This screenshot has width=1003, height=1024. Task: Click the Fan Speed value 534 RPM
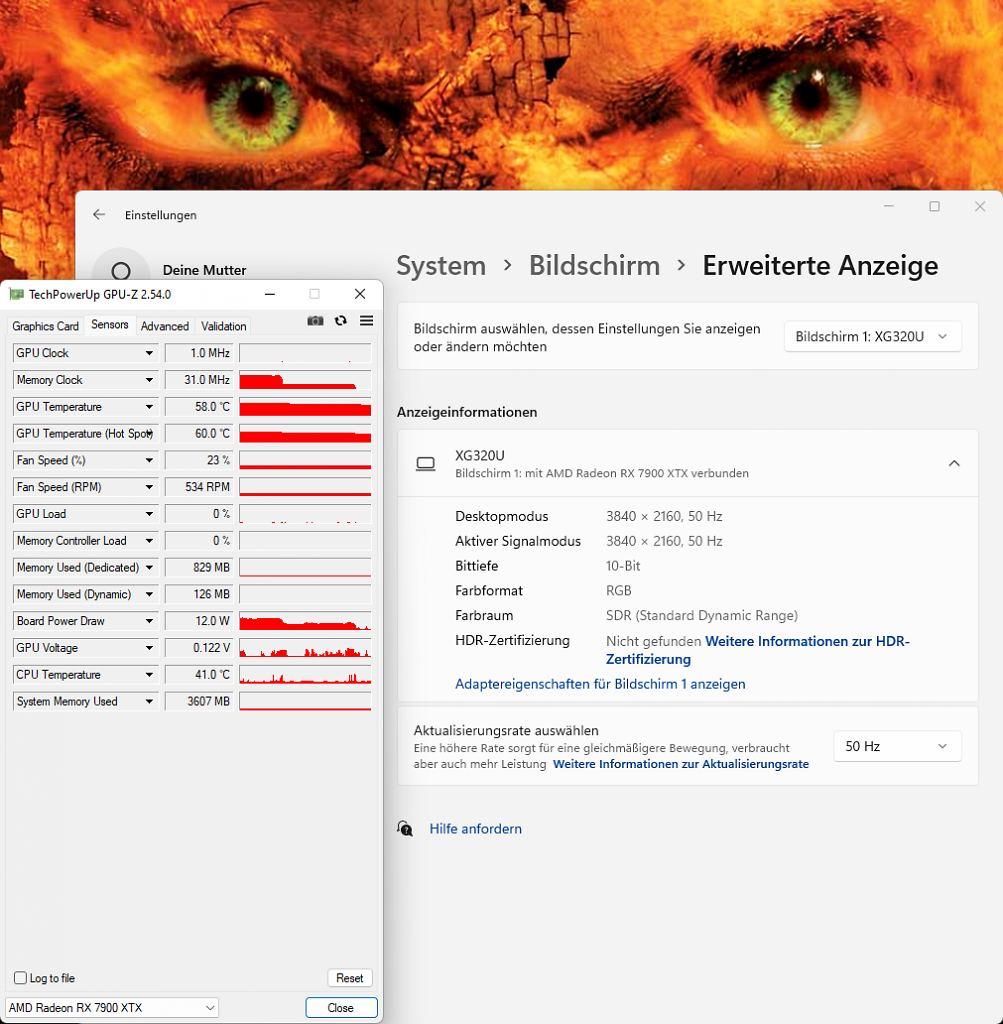coord(199,487)
